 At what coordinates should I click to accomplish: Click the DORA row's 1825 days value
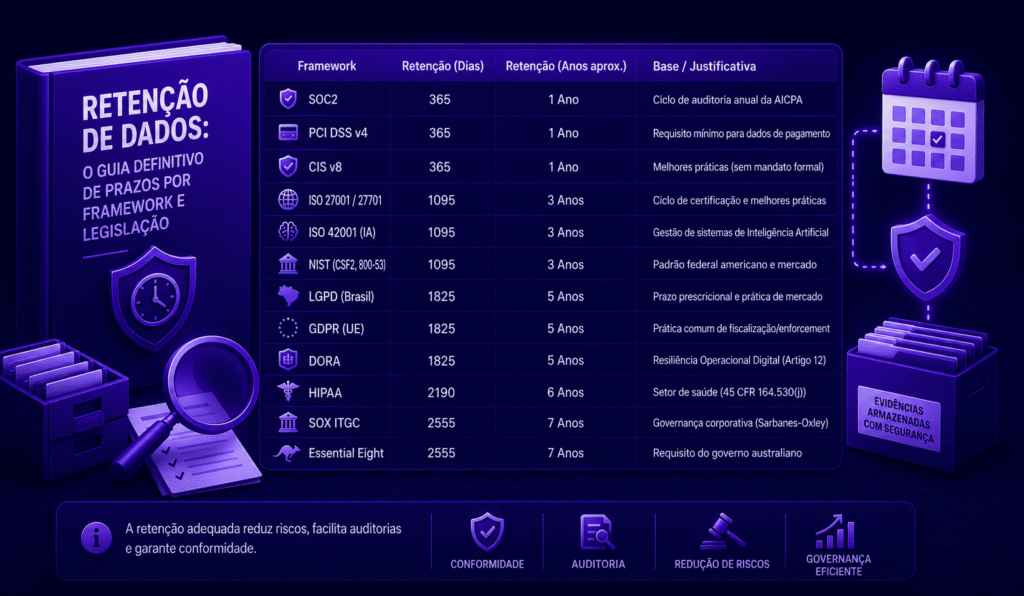pos(441,360)
